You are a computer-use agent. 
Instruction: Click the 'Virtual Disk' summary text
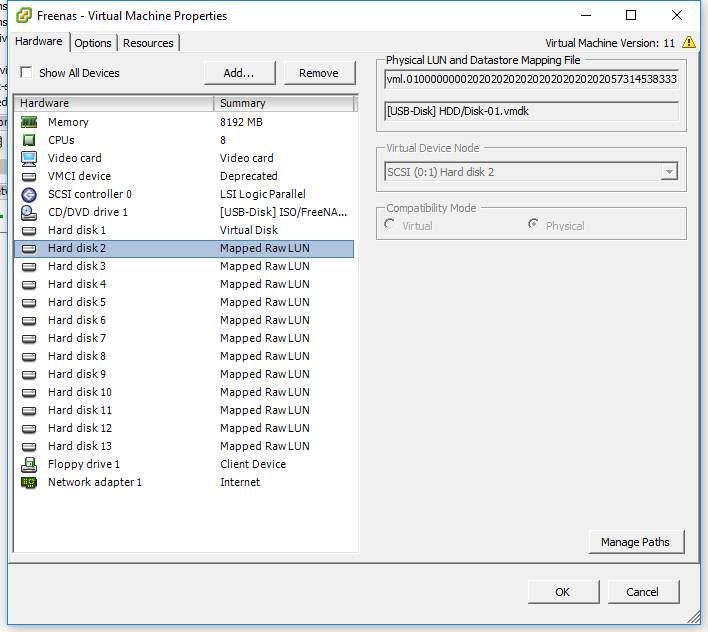point(249,231)
